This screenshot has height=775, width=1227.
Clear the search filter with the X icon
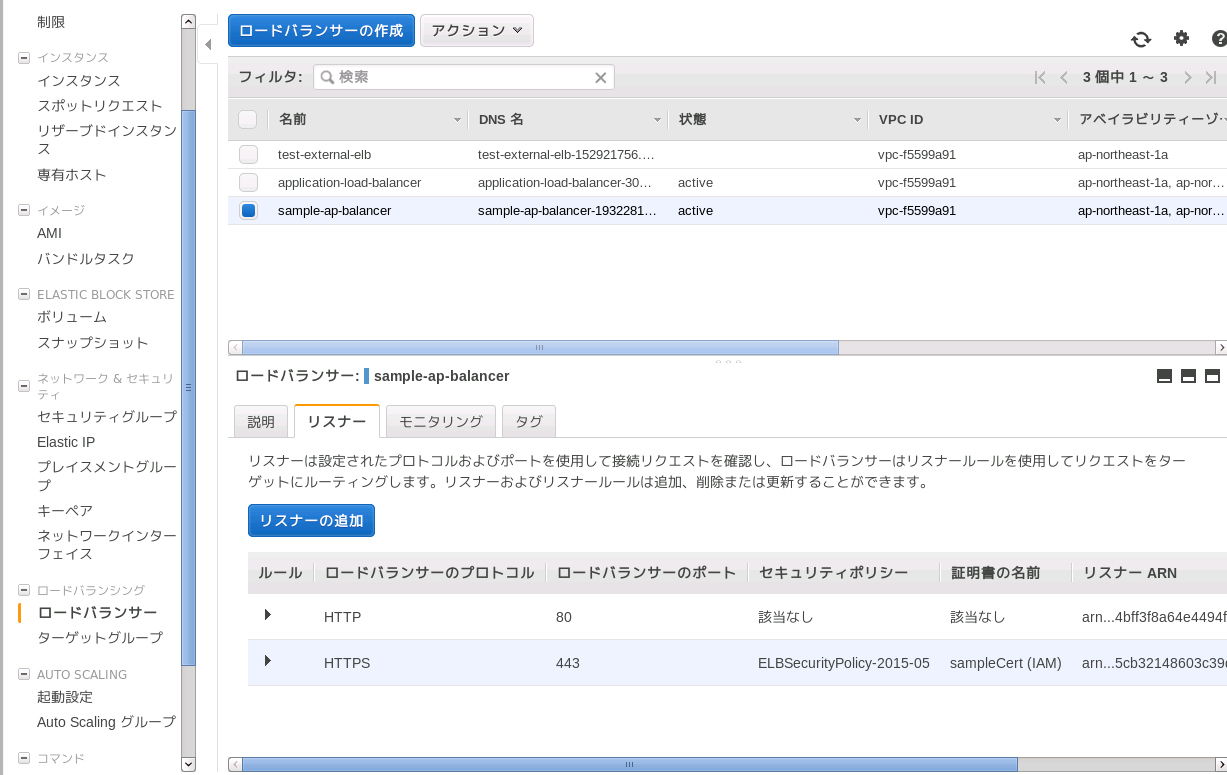tap(601, 78)
